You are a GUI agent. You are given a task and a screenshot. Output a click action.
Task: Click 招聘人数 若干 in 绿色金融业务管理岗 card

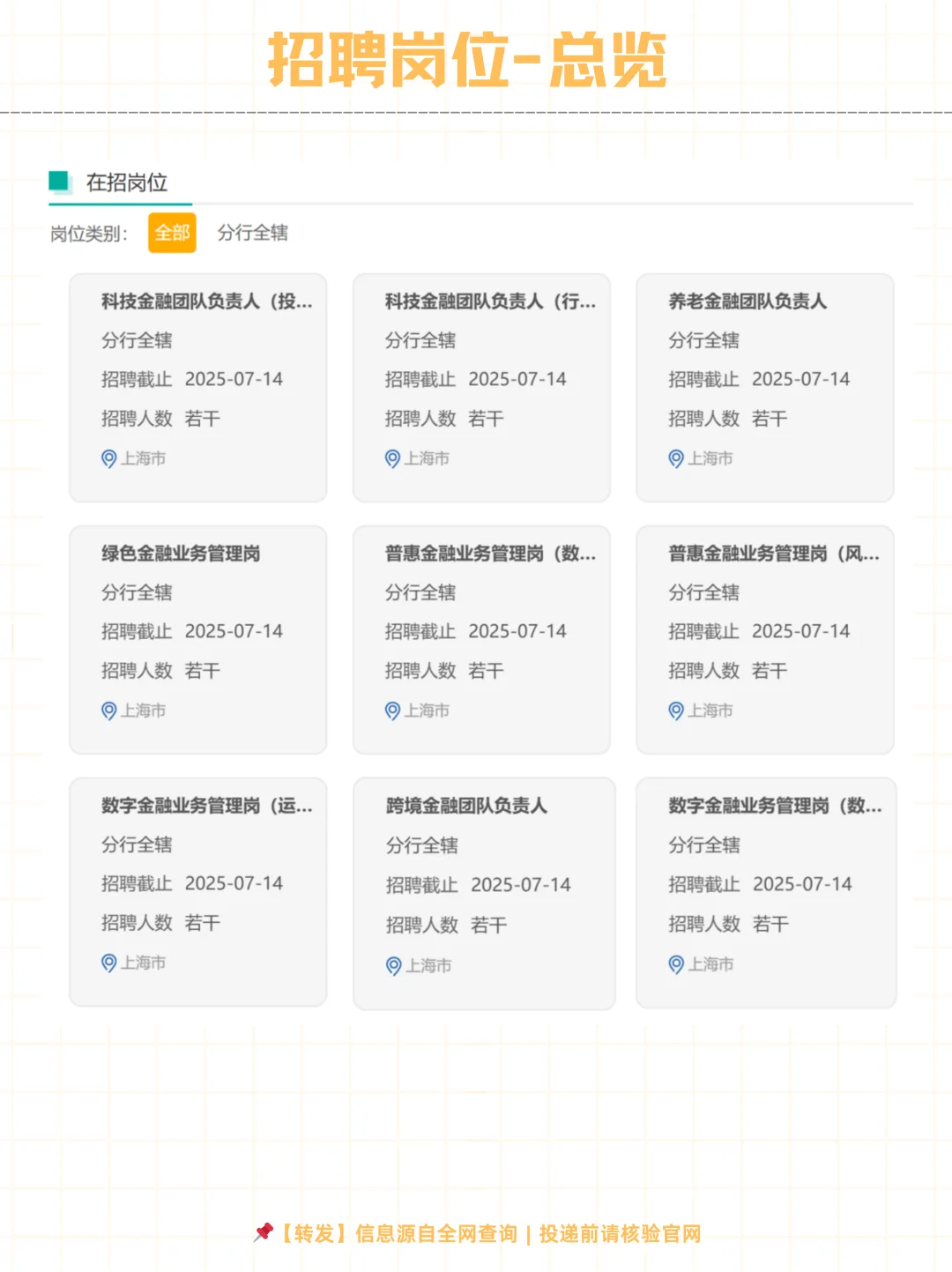[160, 671]
